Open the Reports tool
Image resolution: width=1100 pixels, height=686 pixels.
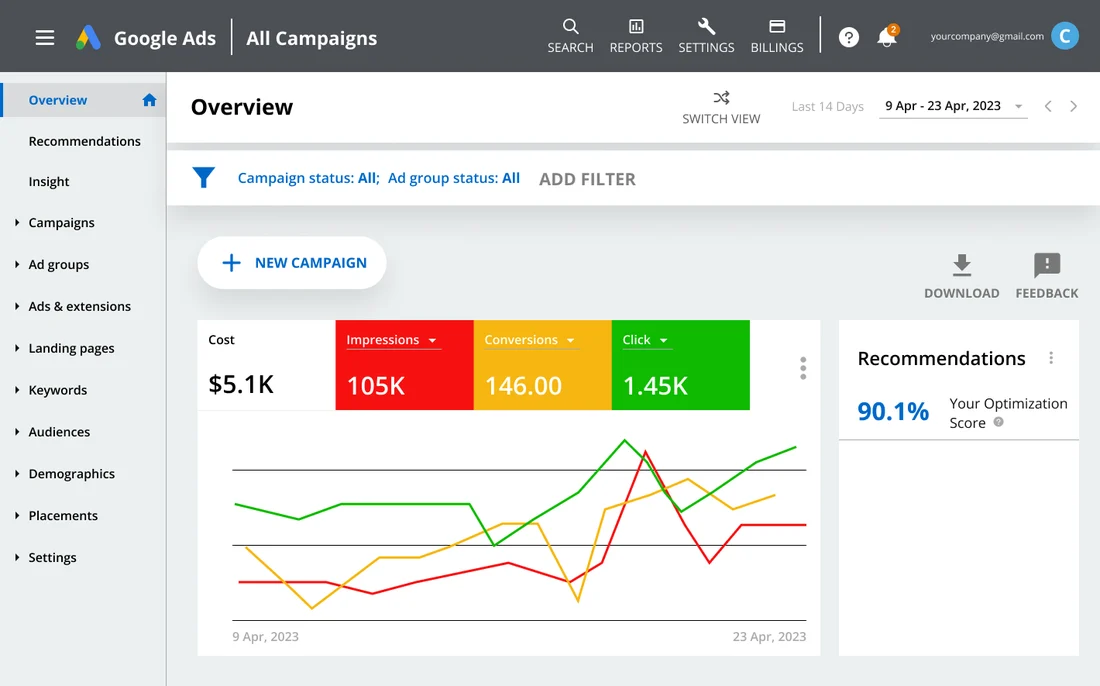coord(636,36)
